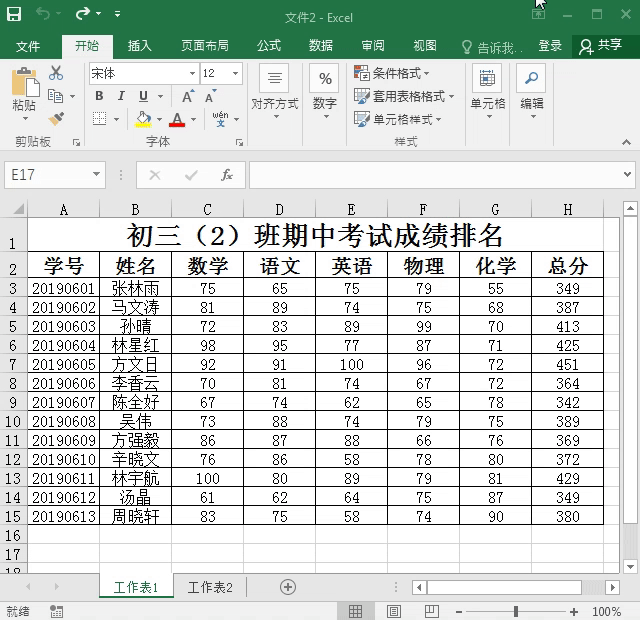Click the Undo arrow icon

pos(42,14)
